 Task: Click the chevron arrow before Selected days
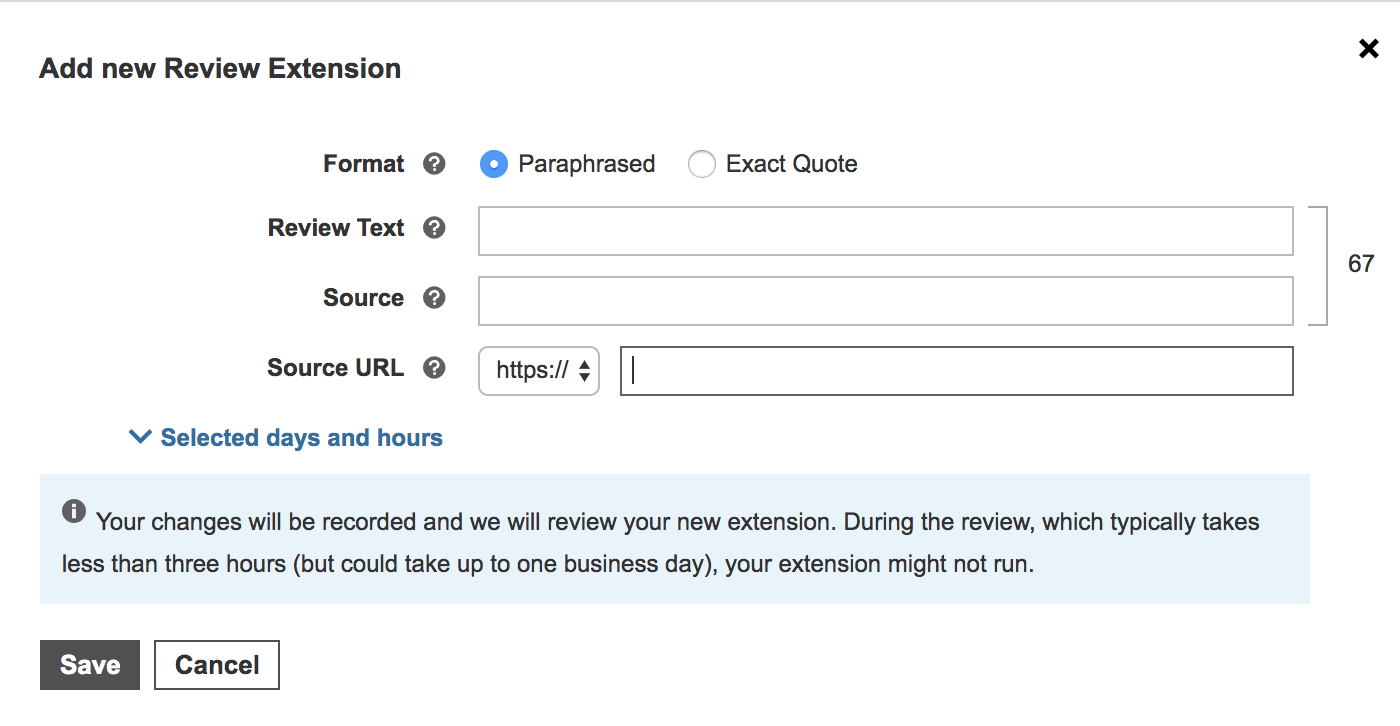coord(141,438)
